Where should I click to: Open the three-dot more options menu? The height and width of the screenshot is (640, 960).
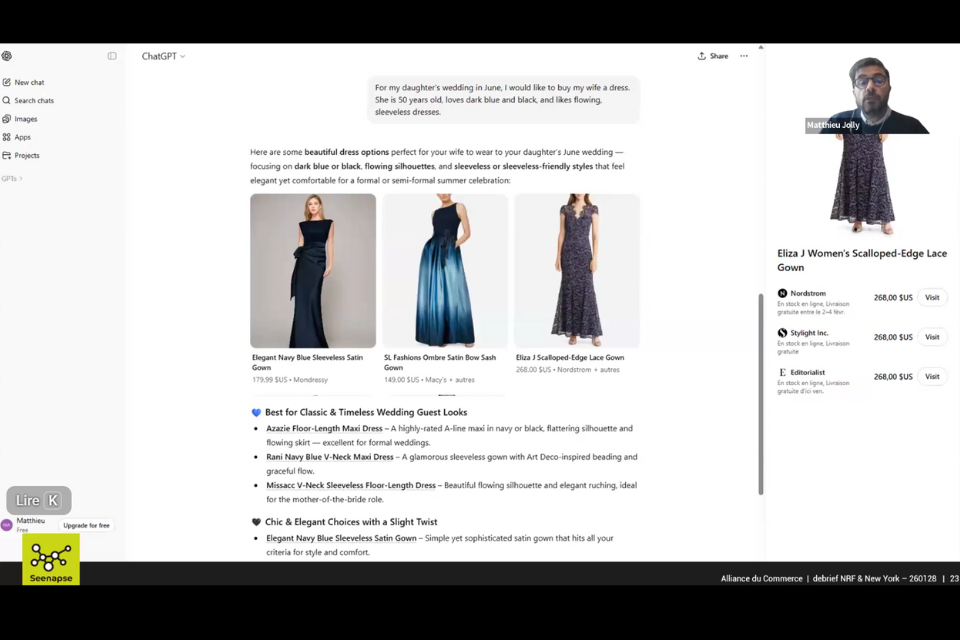coord(744,56)
